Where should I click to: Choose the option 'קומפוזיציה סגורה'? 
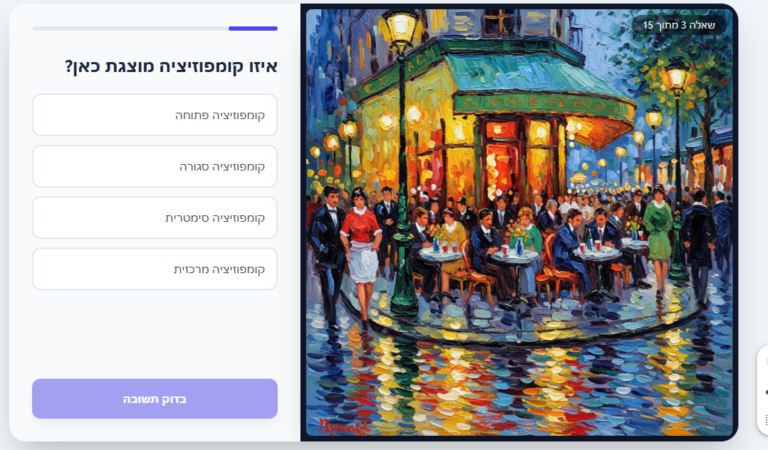(x=155, y=166)
